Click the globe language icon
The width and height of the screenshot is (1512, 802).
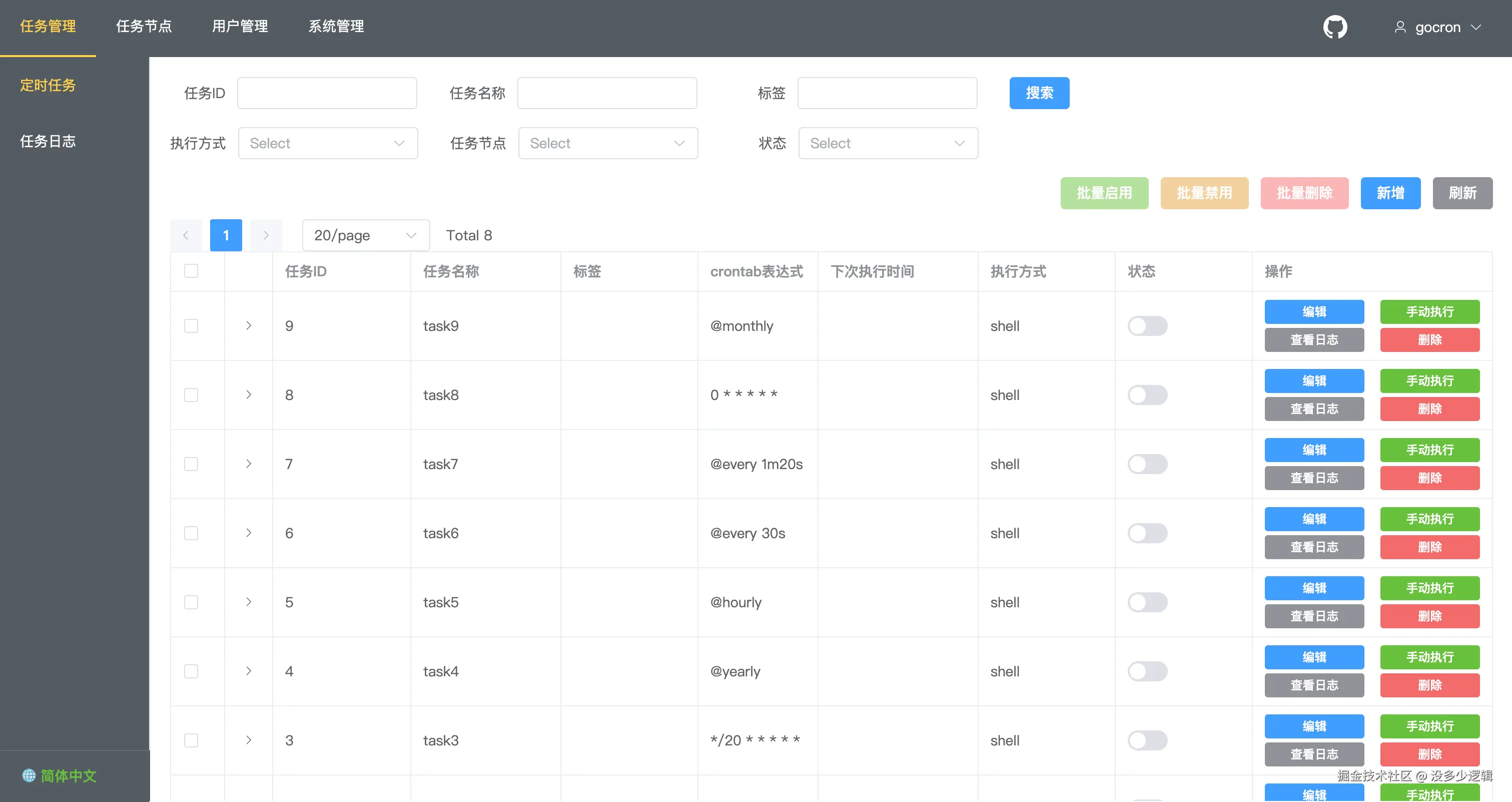pyautogui.click(x=29, y=775)
